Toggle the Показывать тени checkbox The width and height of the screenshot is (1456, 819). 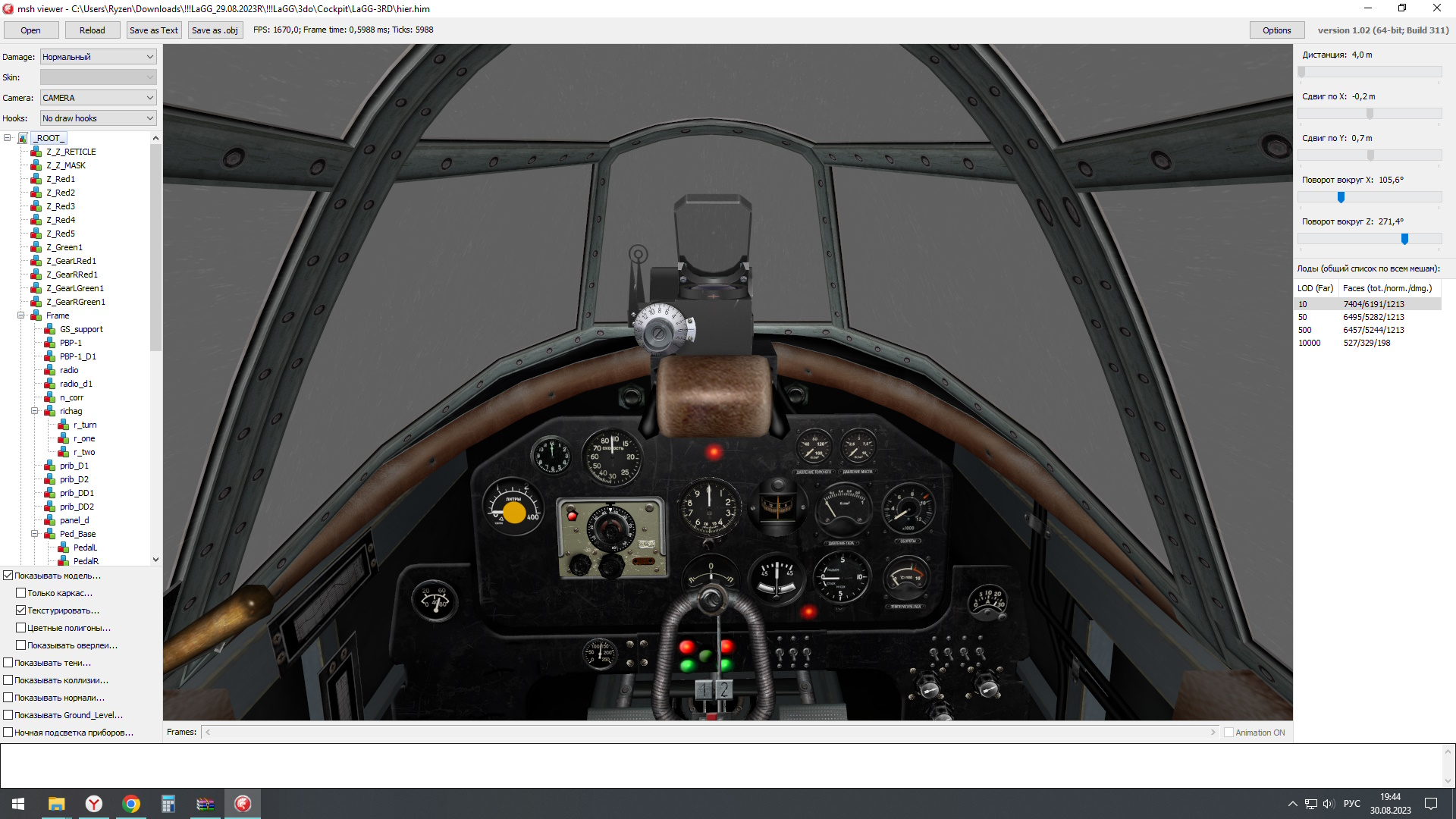click(8, 663)
